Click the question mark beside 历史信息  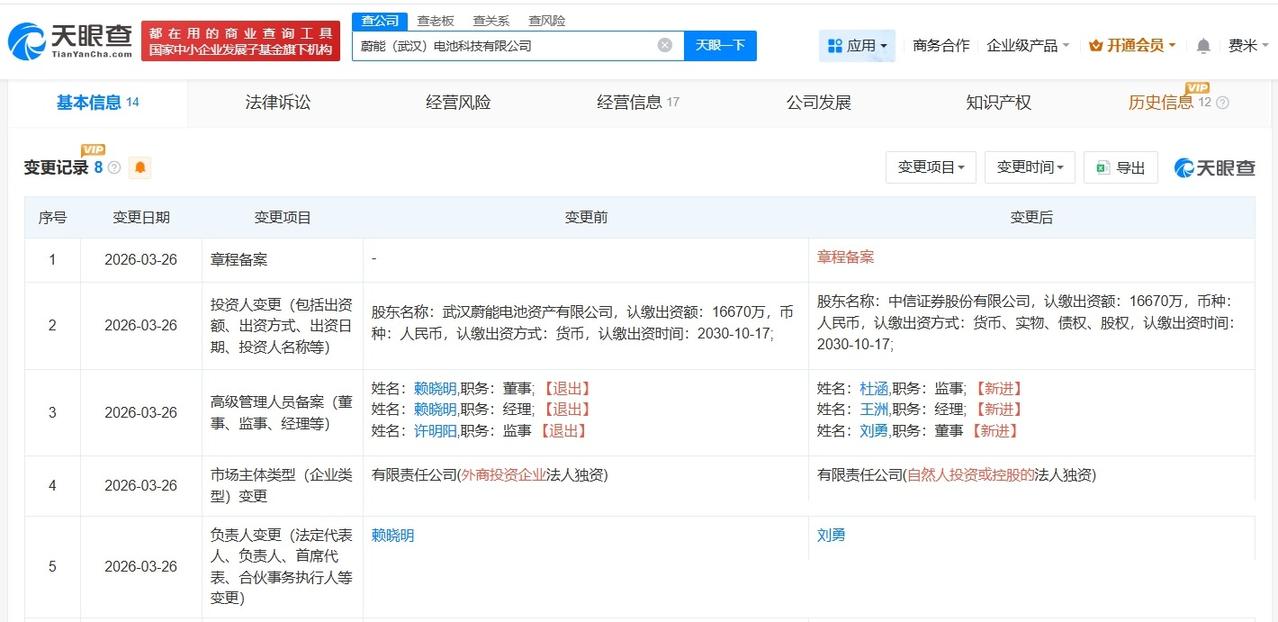[x=1221, y=102]
